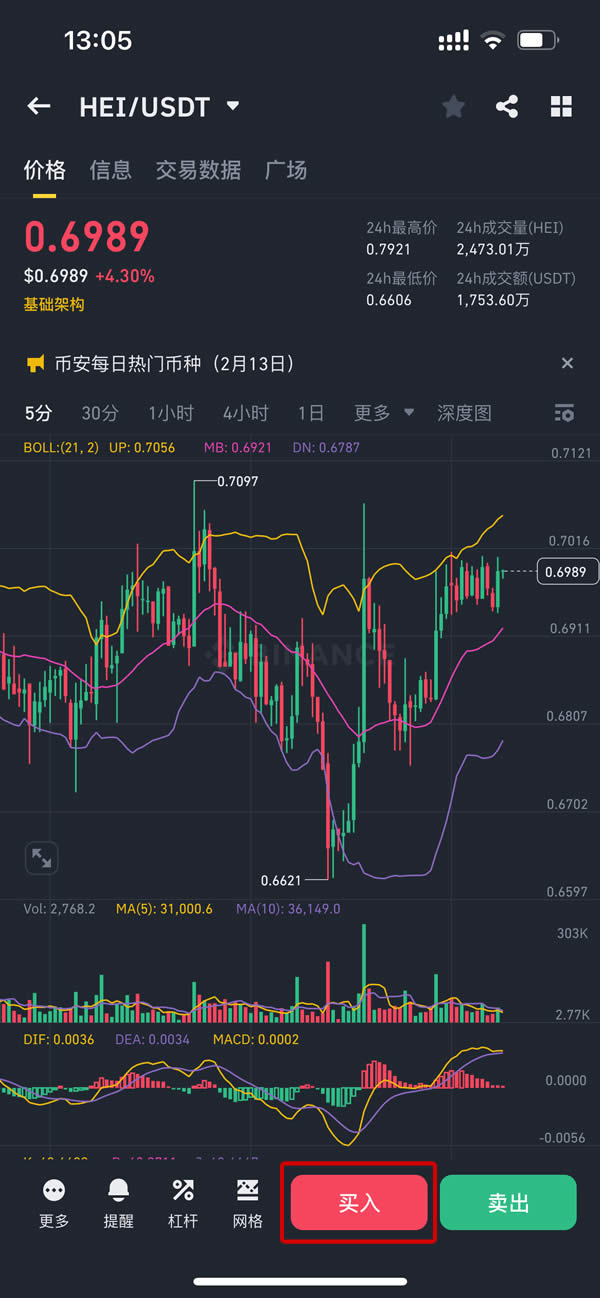
Task: Select the 30分 chart interval
Action: click(x=100, y=413)
